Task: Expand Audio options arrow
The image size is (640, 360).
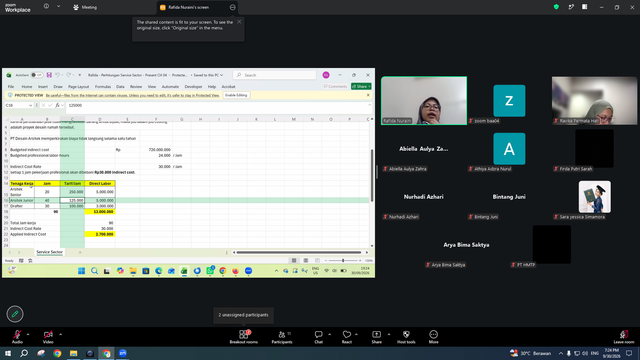Action: point(28,334)
